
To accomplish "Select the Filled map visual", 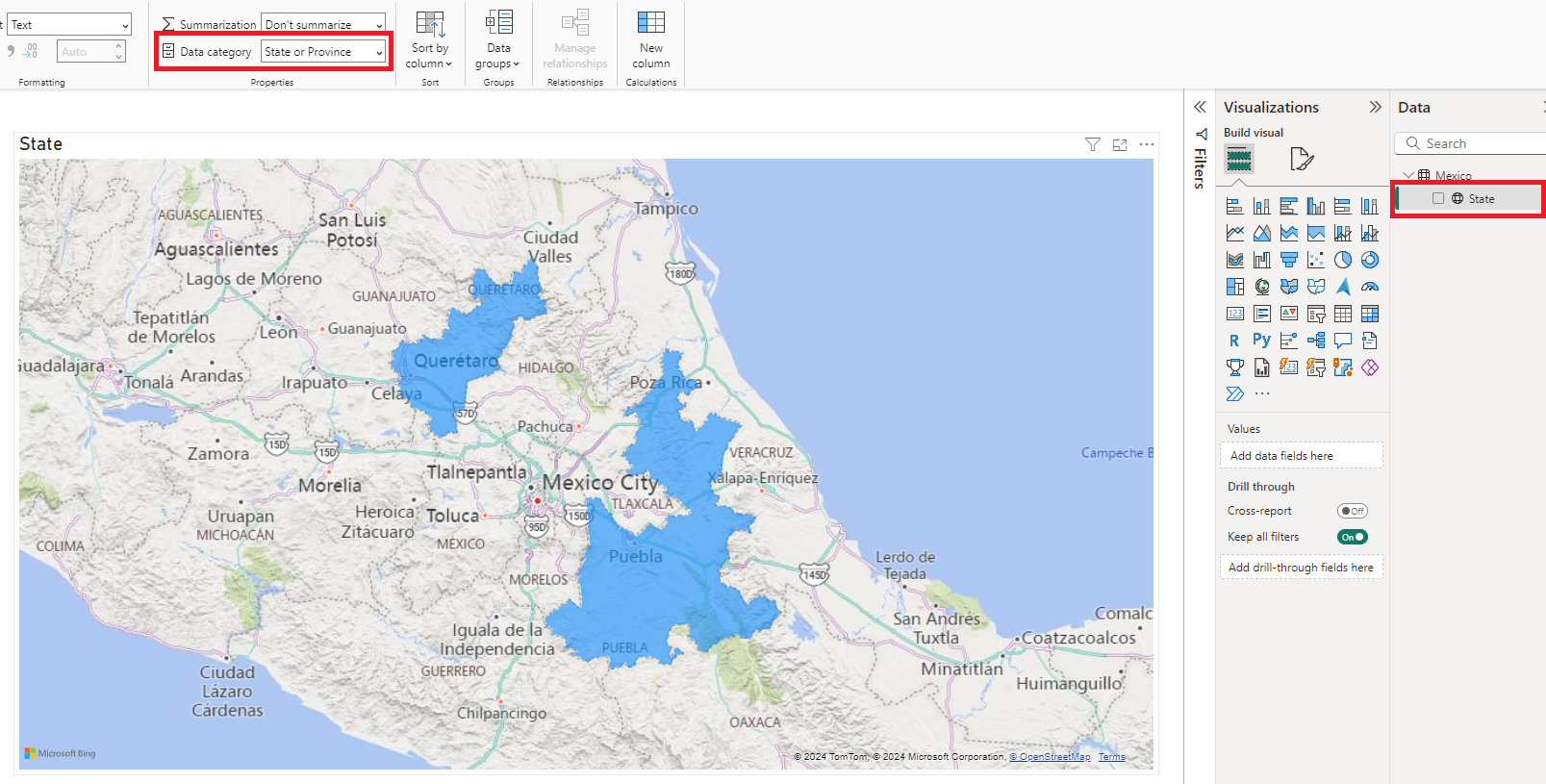I will (x=1288, y=287).
